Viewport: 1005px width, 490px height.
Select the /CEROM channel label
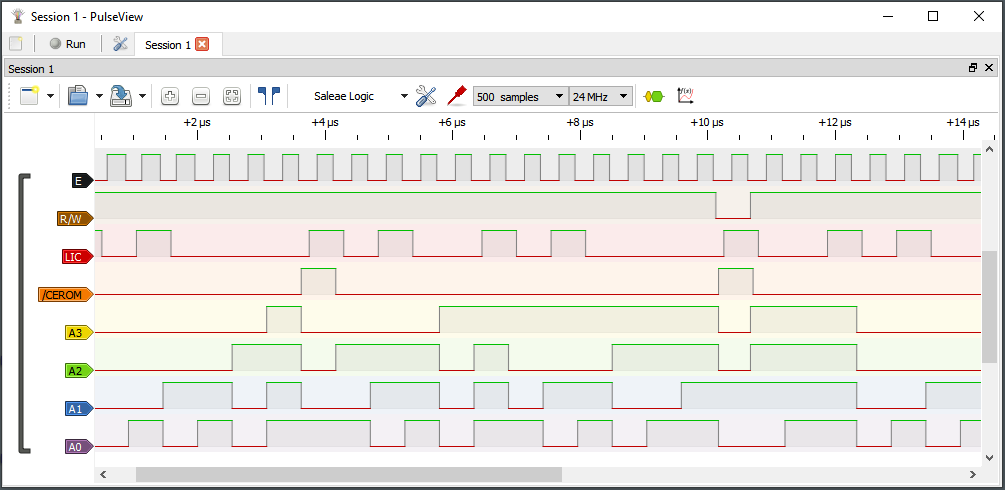coord(63,295)
